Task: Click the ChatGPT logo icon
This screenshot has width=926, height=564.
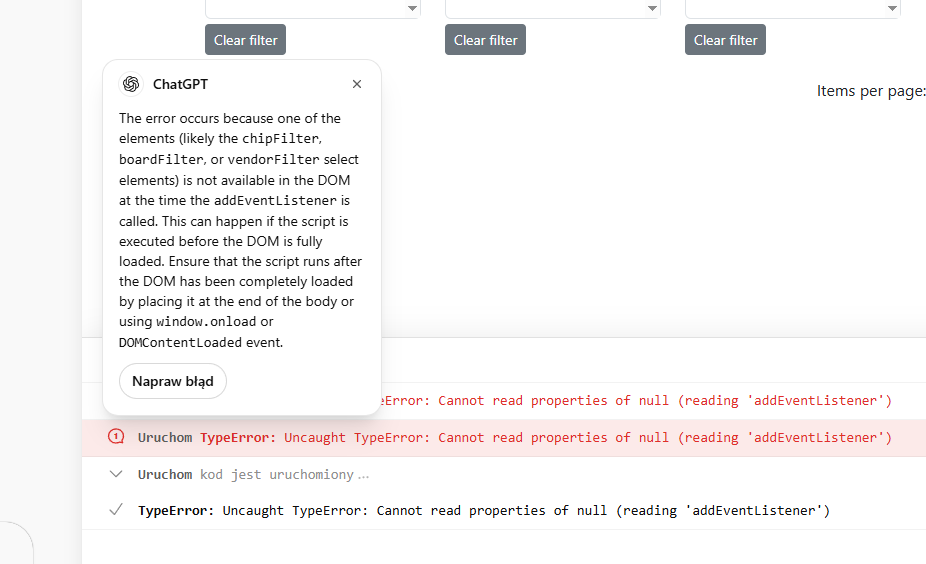Action: (131, 84)
